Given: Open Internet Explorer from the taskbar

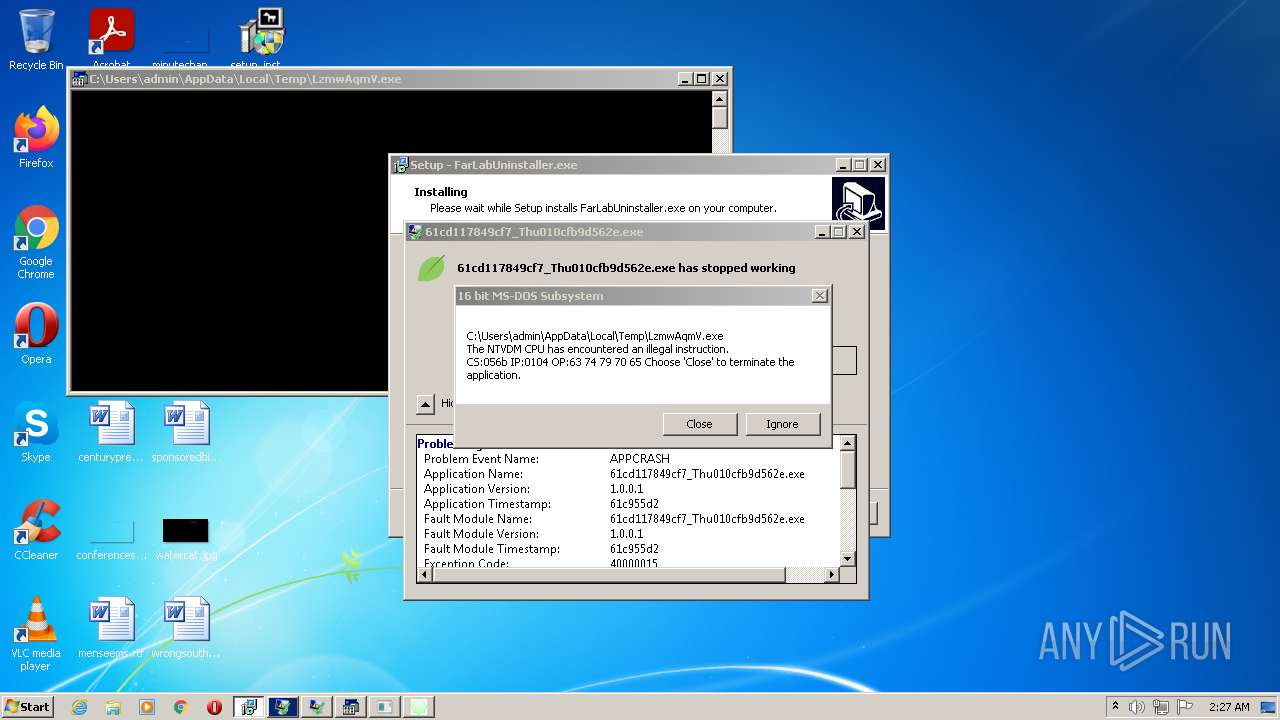Looking at the screenshot, I should pos(79,707).
